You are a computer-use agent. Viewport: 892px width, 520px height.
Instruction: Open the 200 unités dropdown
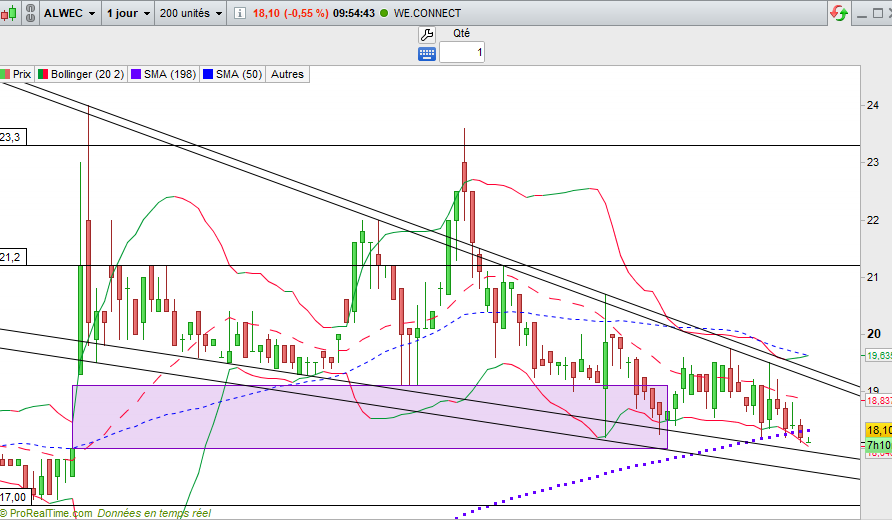point(190,13)
